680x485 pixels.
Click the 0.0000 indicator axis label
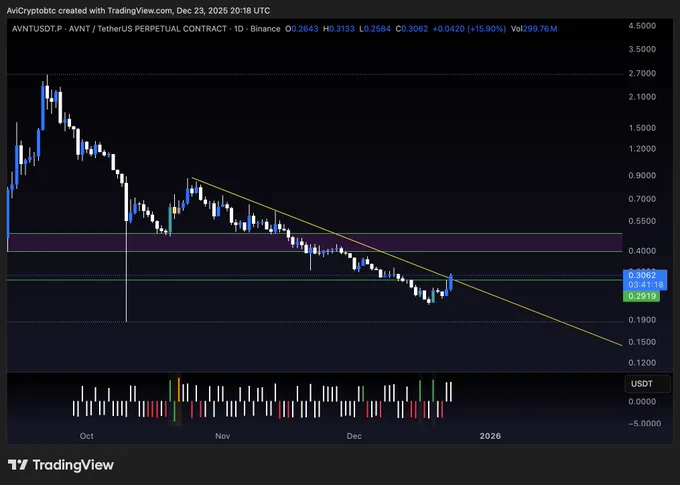[642, 402]
